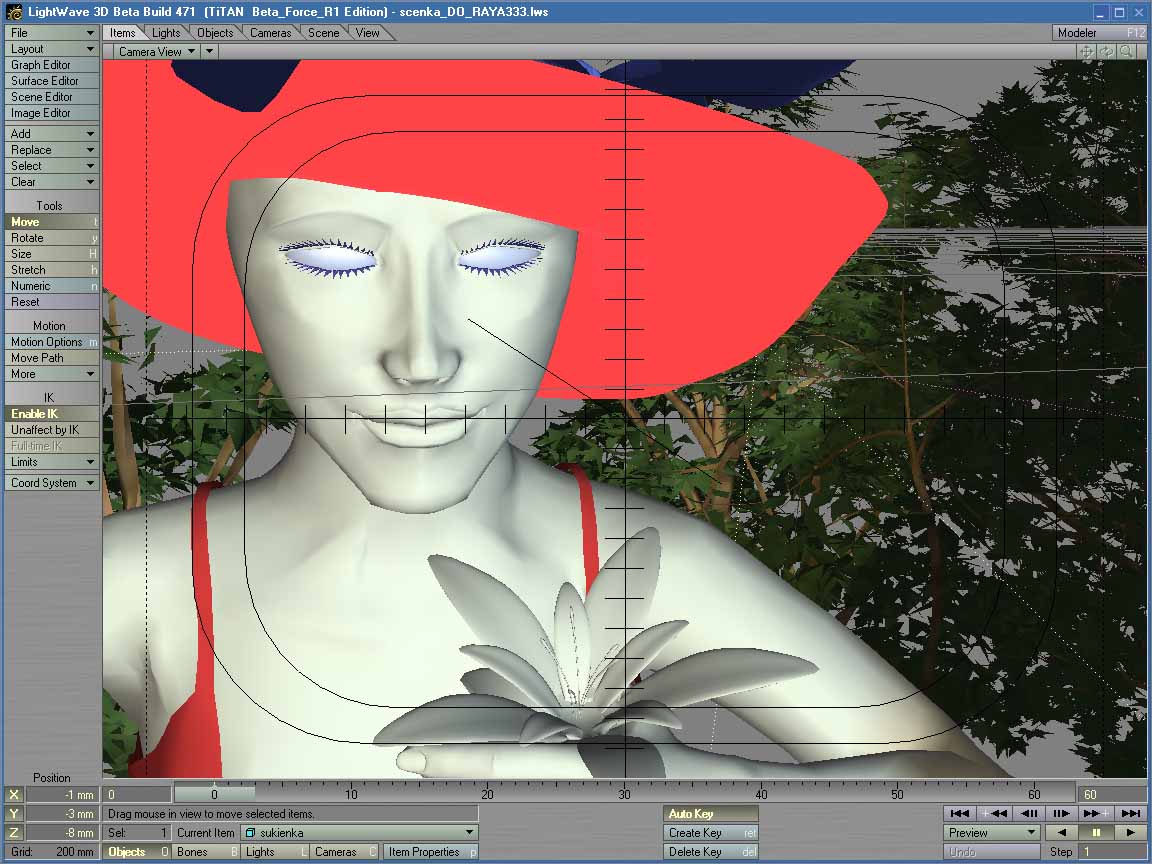The height and width of the screenshot is (864, 1152).
Task: Step forward one frame
Action: pyautogui.click(x=1062, y=813)
